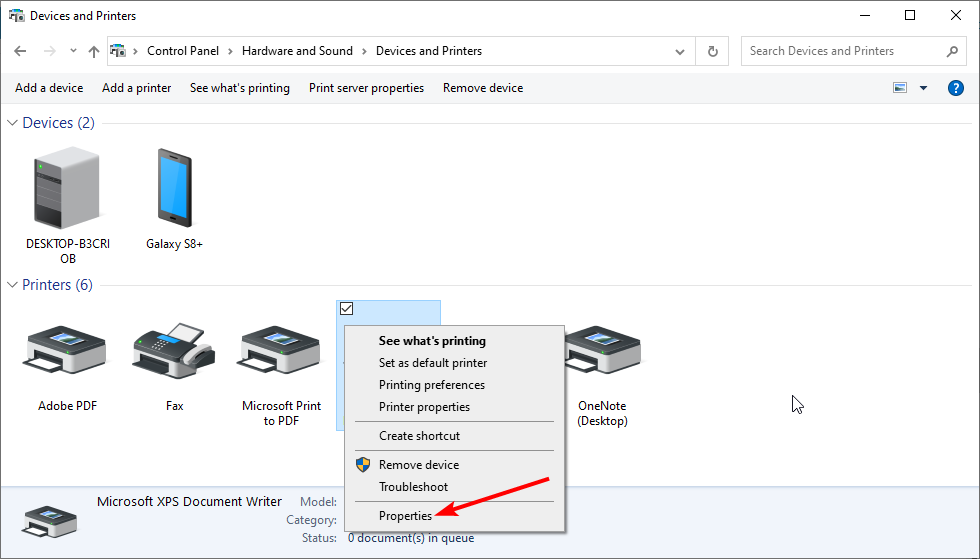
Task: Click the Devices and Printers title bar icon
Action: click(16, 16)
